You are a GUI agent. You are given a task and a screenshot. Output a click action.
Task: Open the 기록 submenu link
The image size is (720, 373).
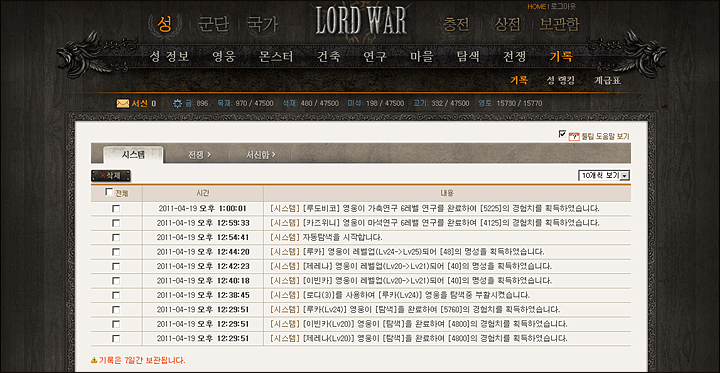[x=519, y=80]
